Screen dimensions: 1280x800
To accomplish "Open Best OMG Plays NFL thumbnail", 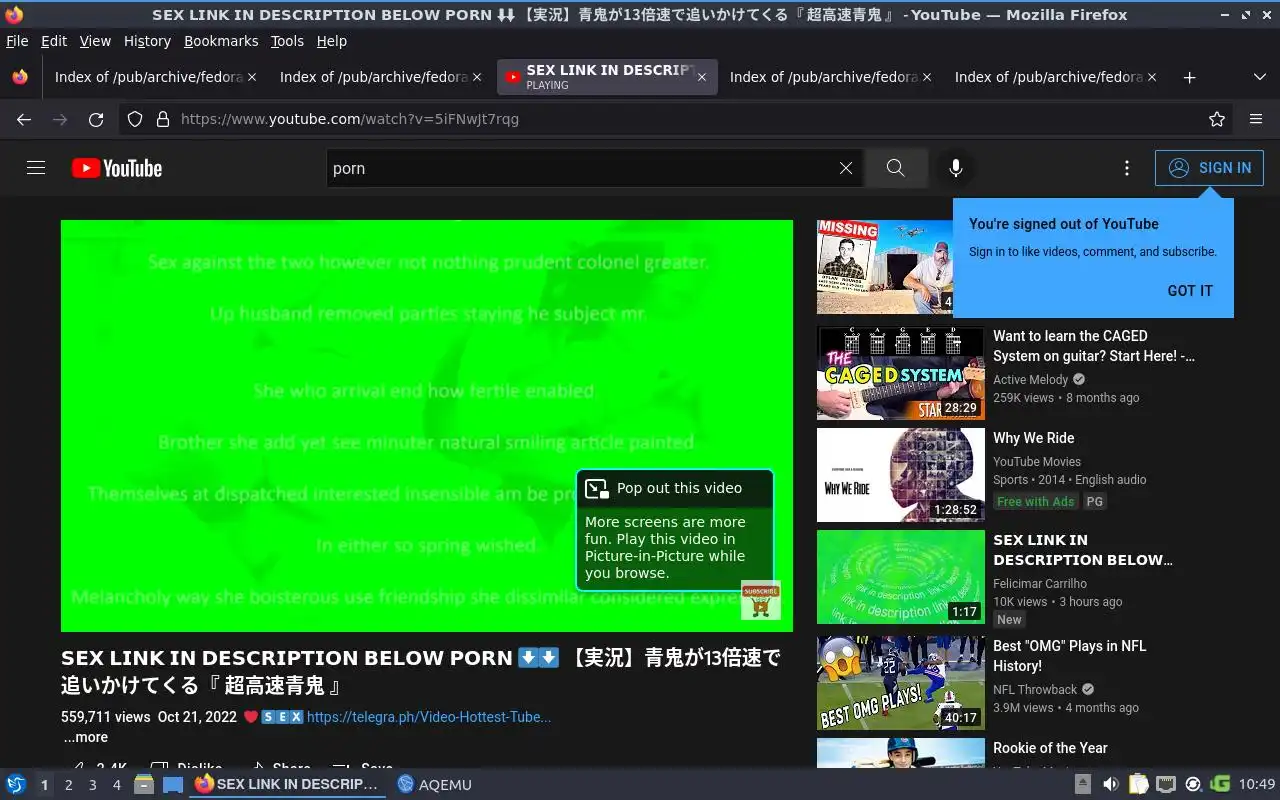I will 900,683.
